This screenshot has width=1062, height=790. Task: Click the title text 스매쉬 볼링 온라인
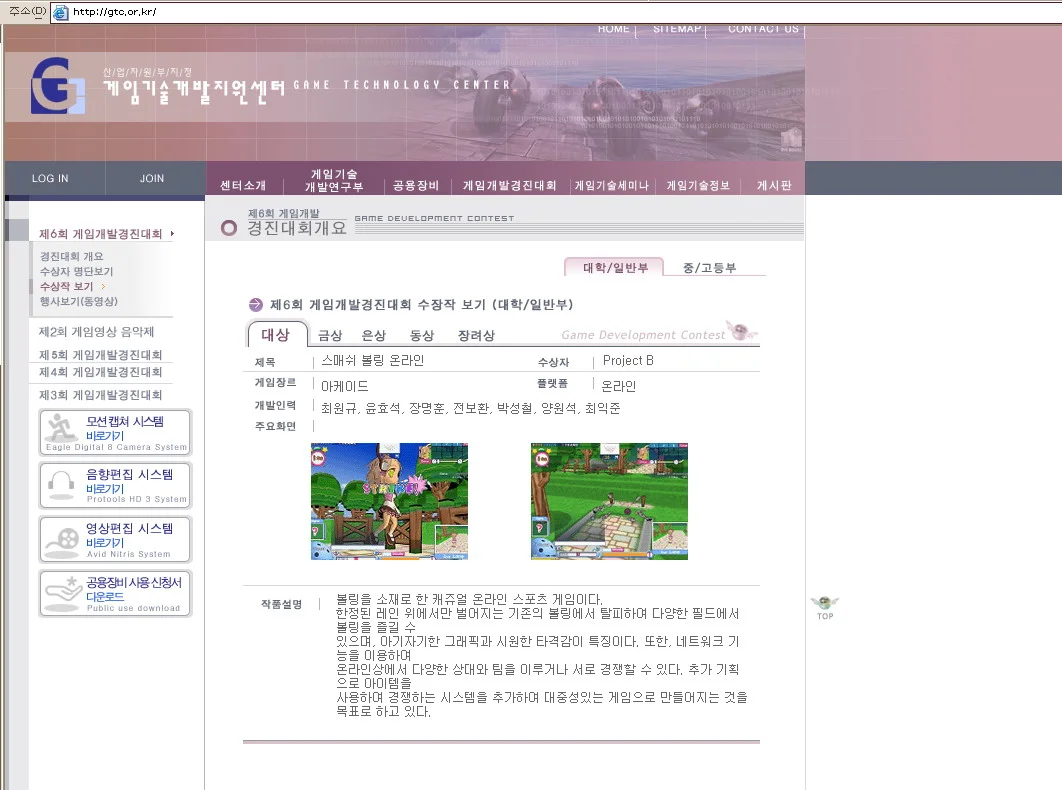373,360
